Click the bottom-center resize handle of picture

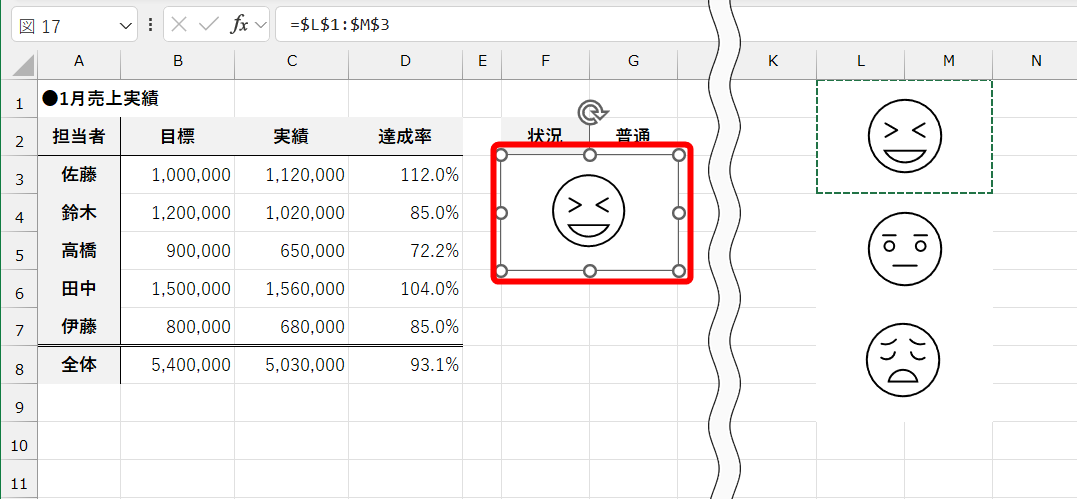tap(589, 271)
